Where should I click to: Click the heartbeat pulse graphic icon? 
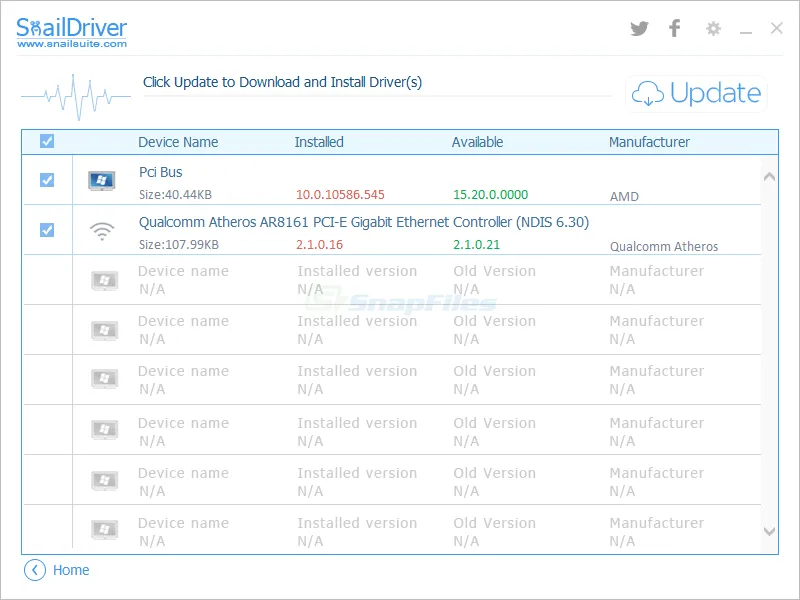[76, 96]
